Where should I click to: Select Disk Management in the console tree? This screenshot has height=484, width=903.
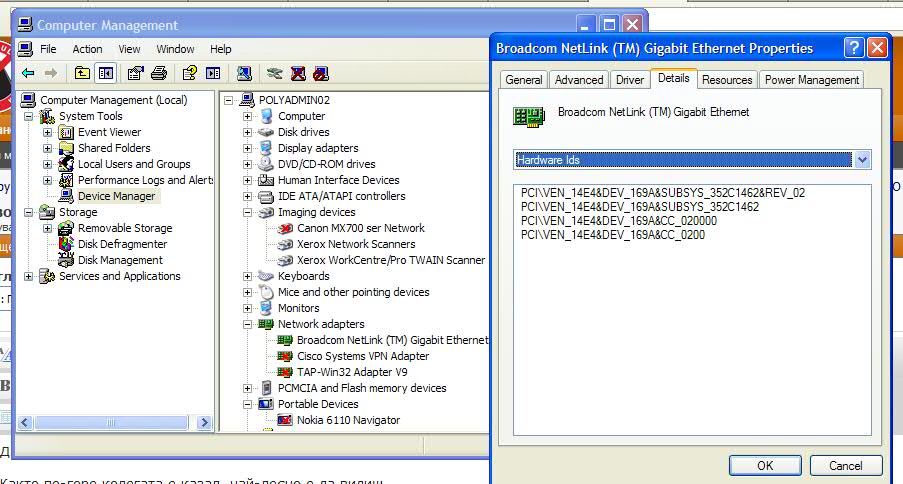coord(120,260)
